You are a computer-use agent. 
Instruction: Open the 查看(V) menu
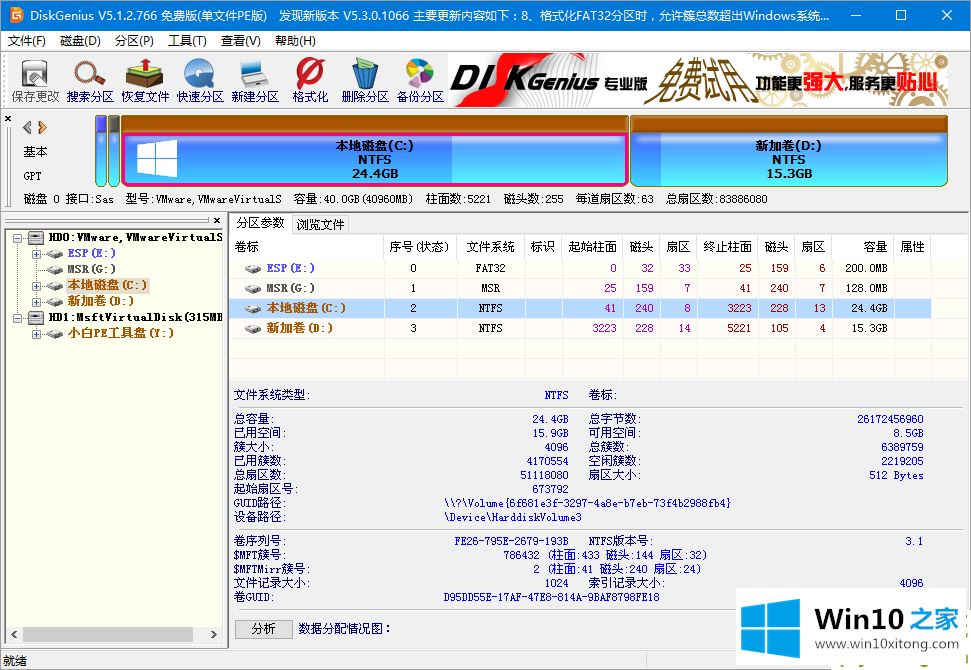[x=240, y=41]
